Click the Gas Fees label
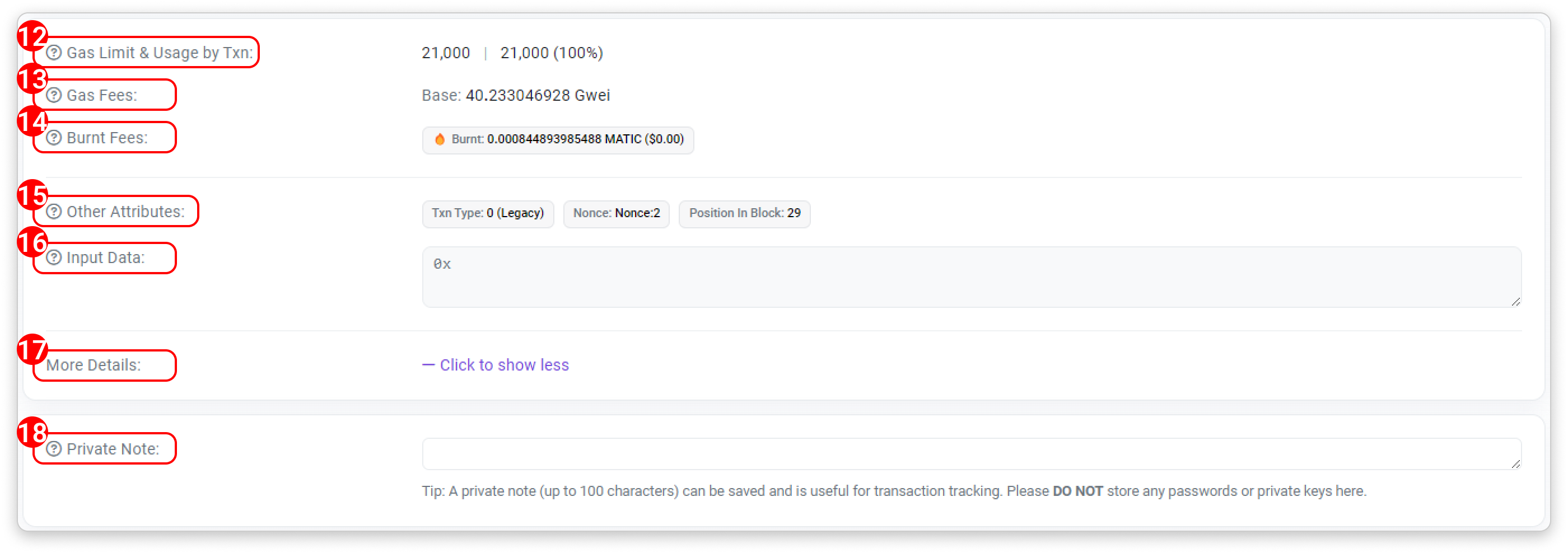The width and height of the screenshot is (1568, 553). (102, 96)
